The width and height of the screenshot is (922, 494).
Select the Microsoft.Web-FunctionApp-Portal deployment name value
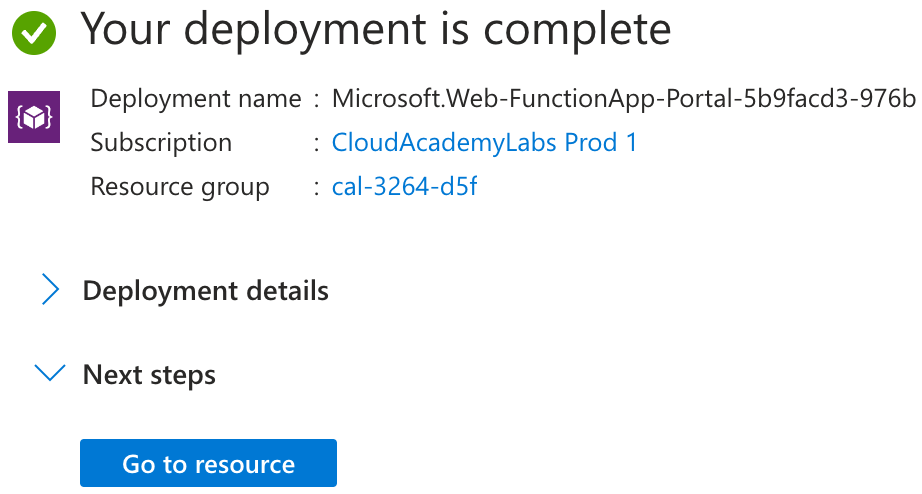624,98
